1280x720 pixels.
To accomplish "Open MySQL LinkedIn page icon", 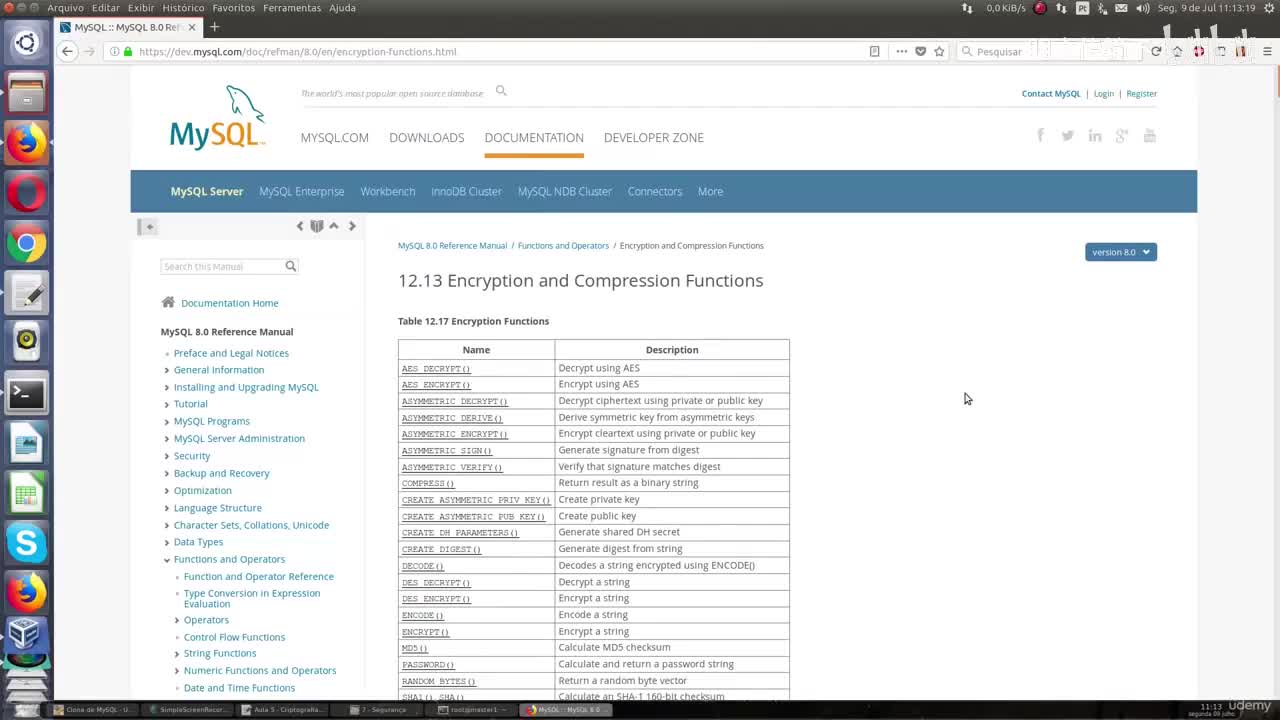I will [x=1095, y=136].
